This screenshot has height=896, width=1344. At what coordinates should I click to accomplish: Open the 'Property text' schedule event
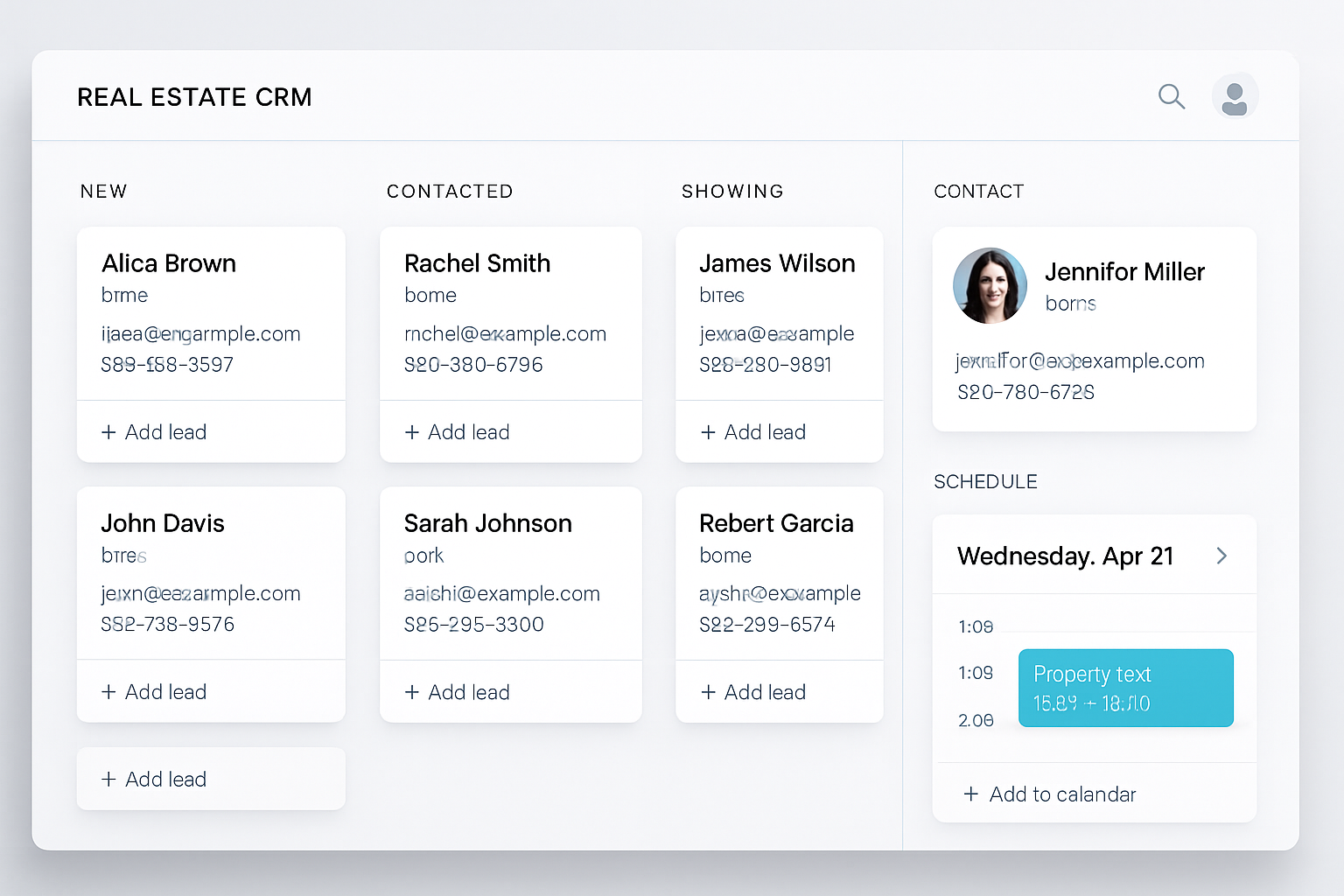pyautogui.click(x=1125, y=688)
